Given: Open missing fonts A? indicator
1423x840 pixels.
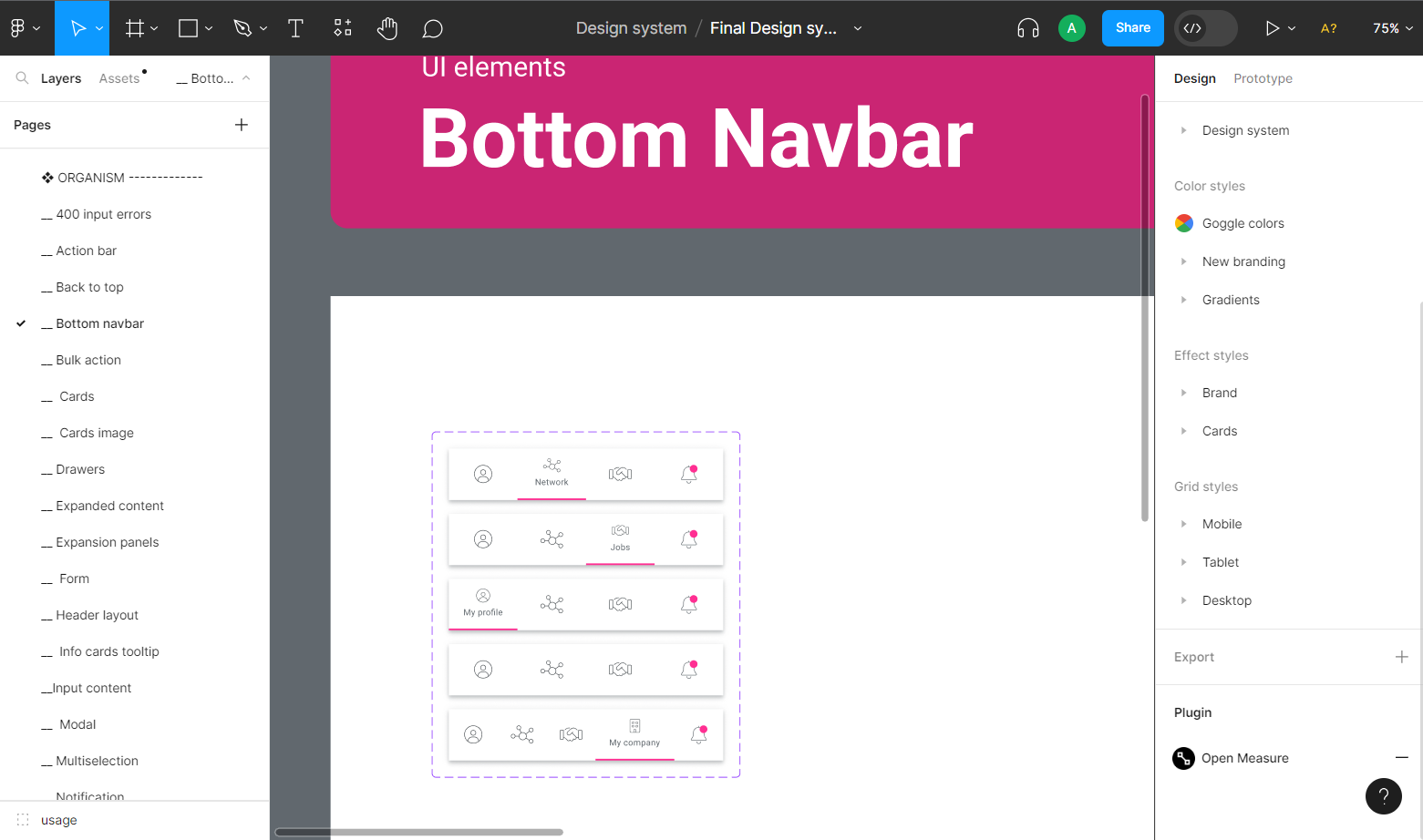Looking at the screenshot, I should 1329,28.
